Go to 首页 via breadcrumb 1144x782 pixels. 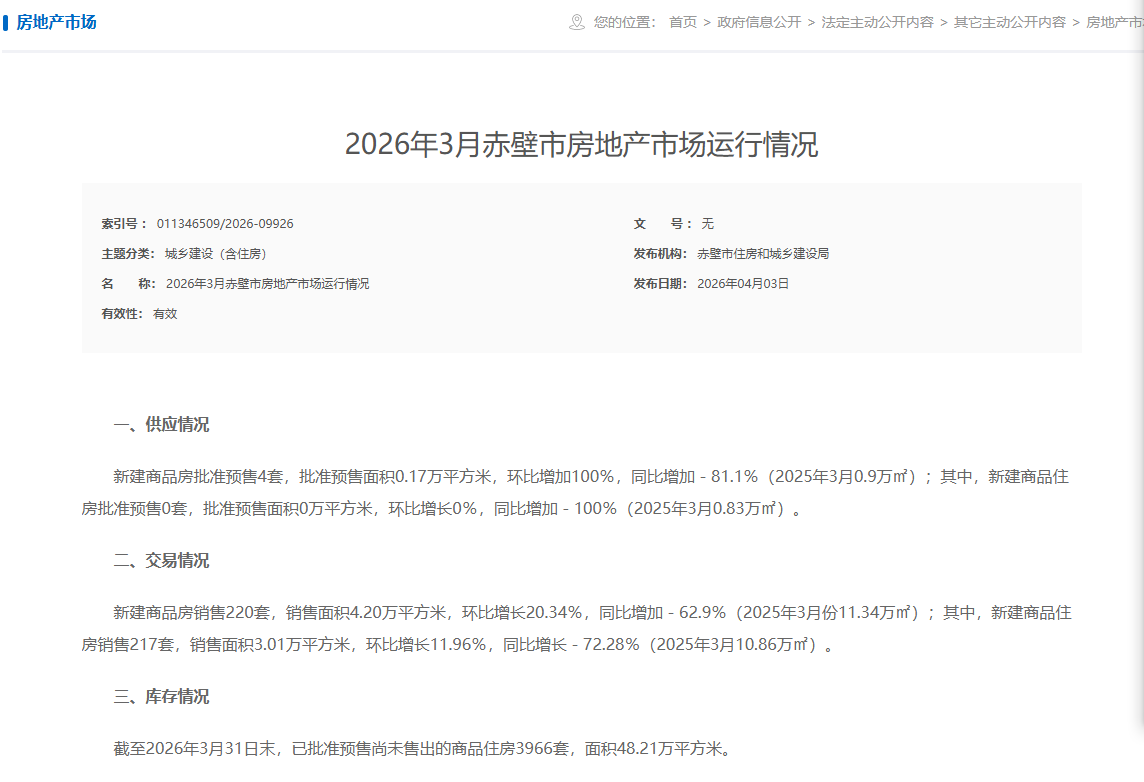pos(683,22)
